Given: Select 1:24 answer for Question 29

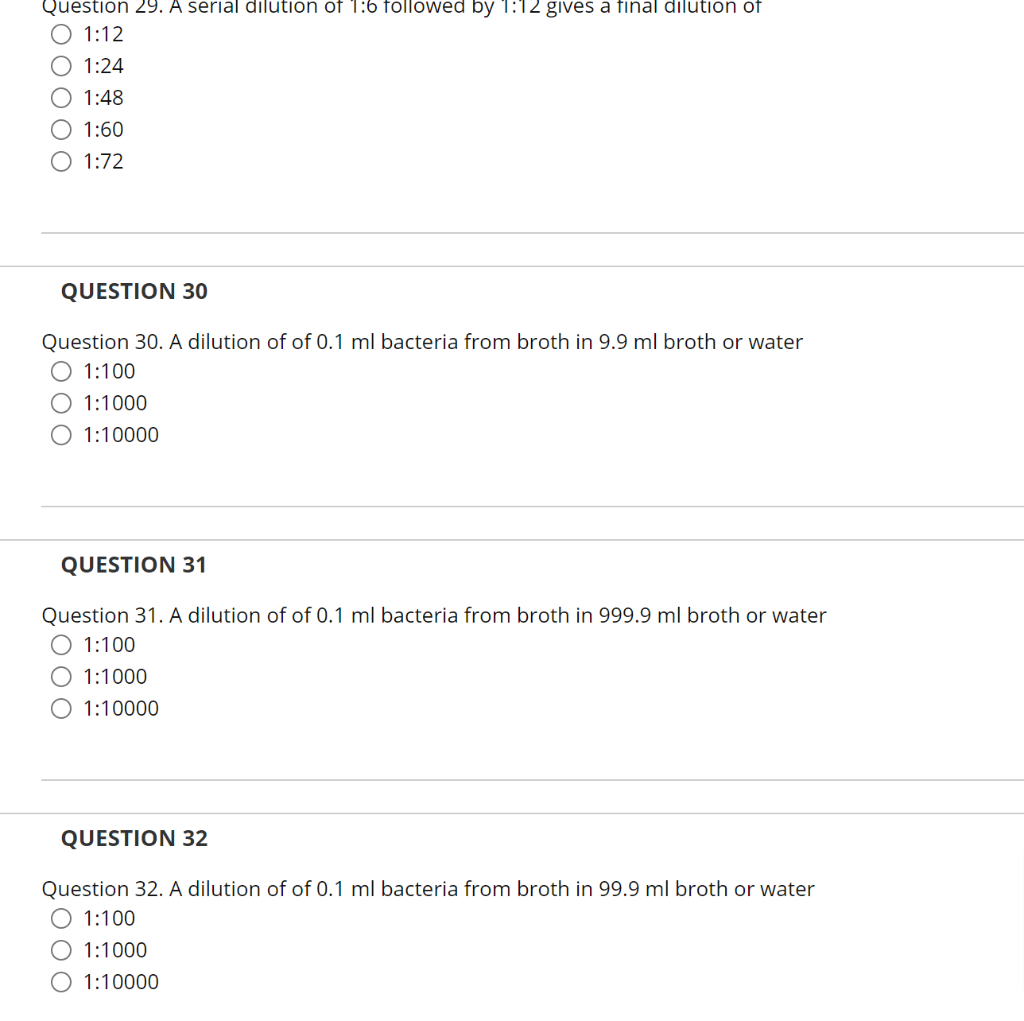Looking at the screenshot, I should click(61, 66).
